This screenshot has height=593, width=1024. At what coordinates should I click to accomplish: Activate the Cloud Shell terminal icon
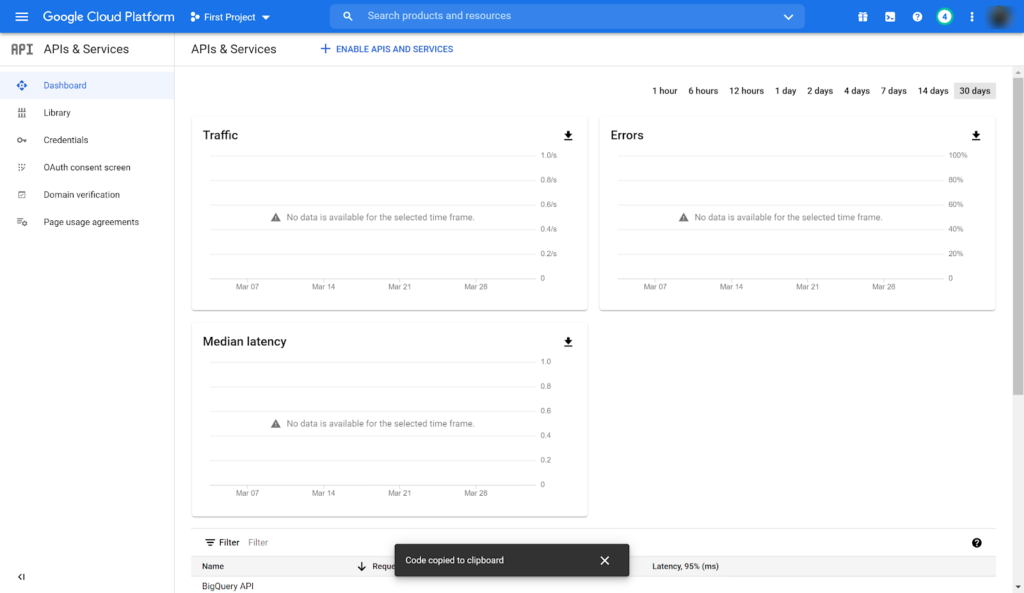[890, 17]
